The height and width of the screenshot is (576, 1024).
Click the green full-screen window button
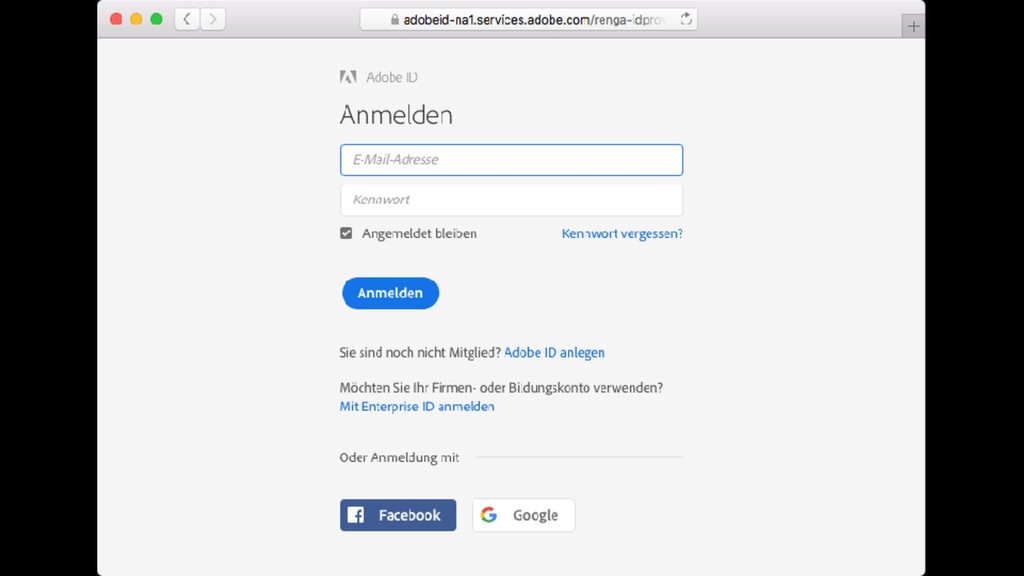pos(156,19)
